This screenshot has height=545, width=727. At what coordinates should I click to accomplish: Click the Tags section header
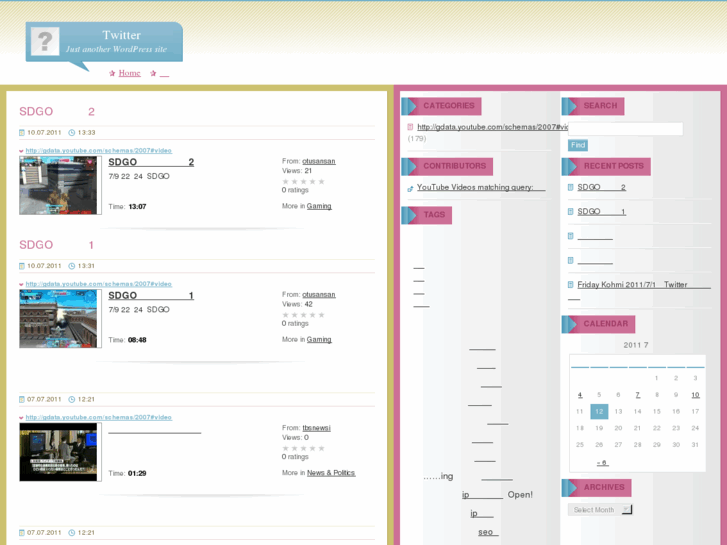427,215
